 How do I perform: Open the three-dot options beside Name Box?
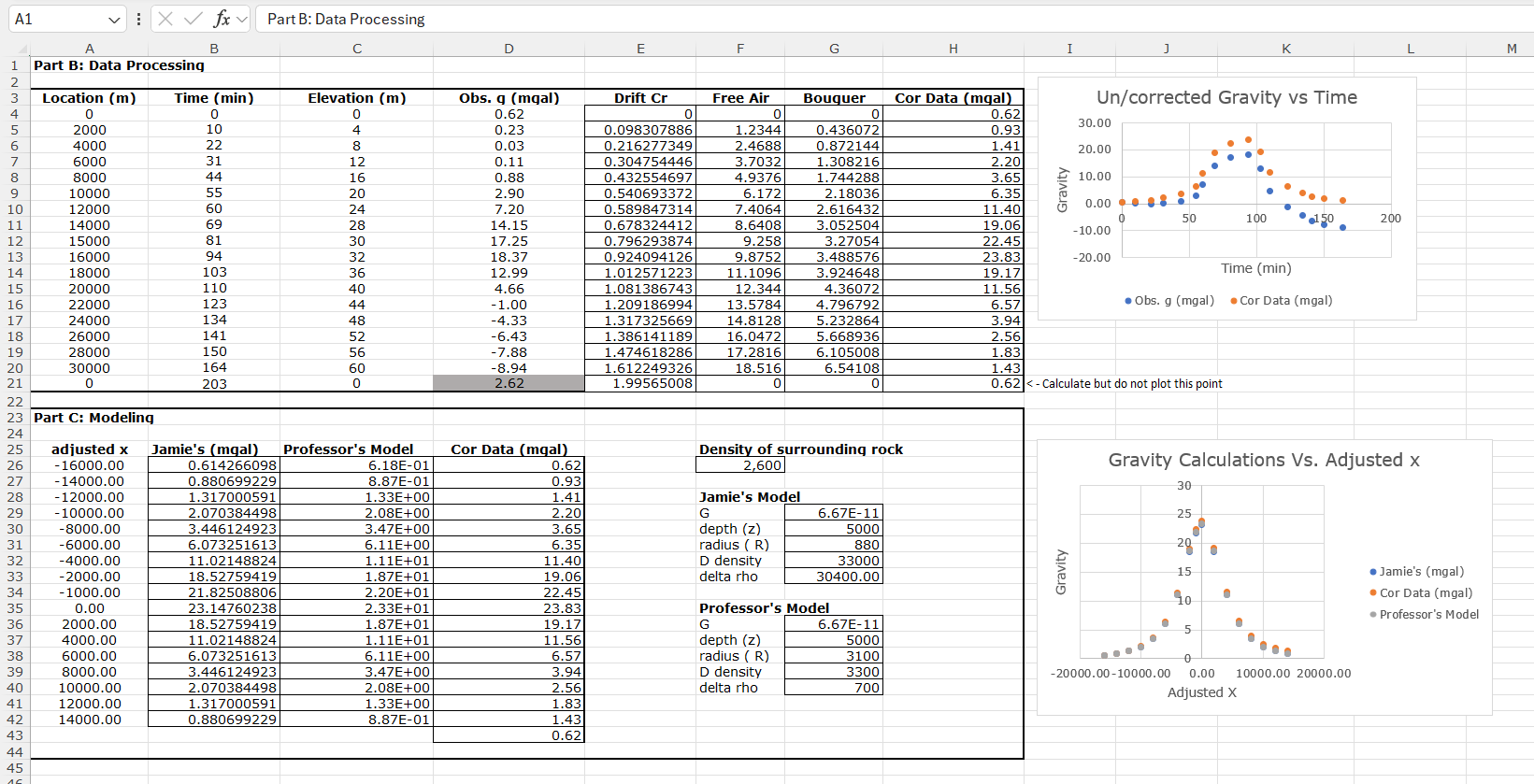click(x=138, y=19)
